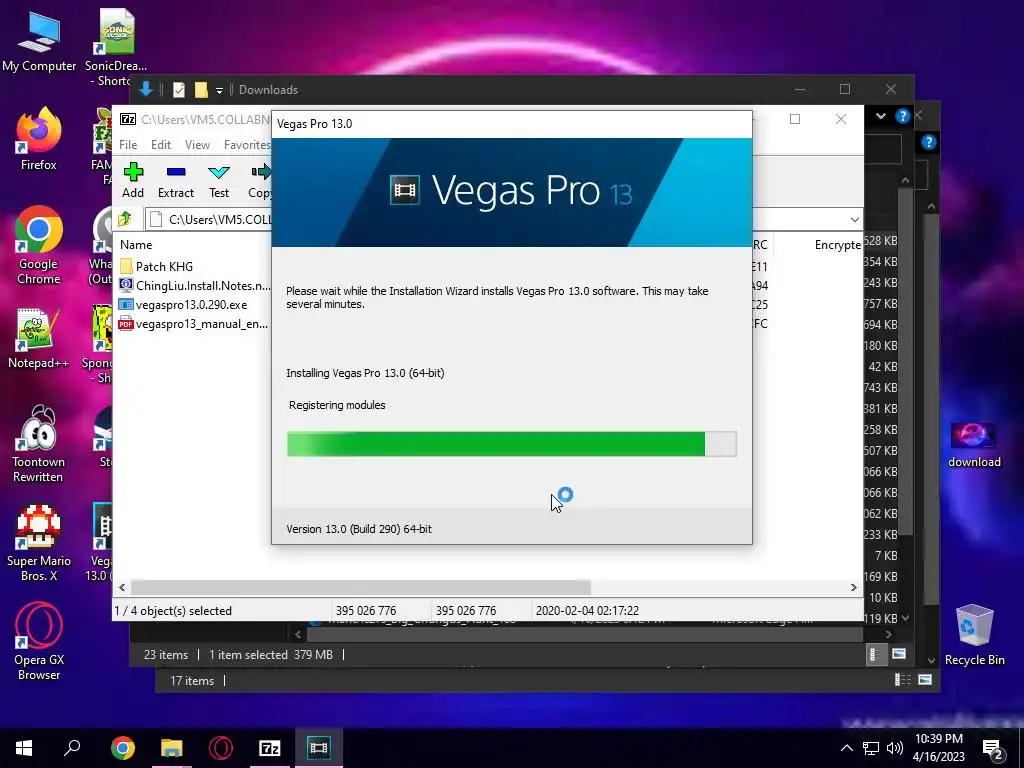
Task: Open the View menu in 7-Zip
Action: pyautogui.click(x=197, y=145)
